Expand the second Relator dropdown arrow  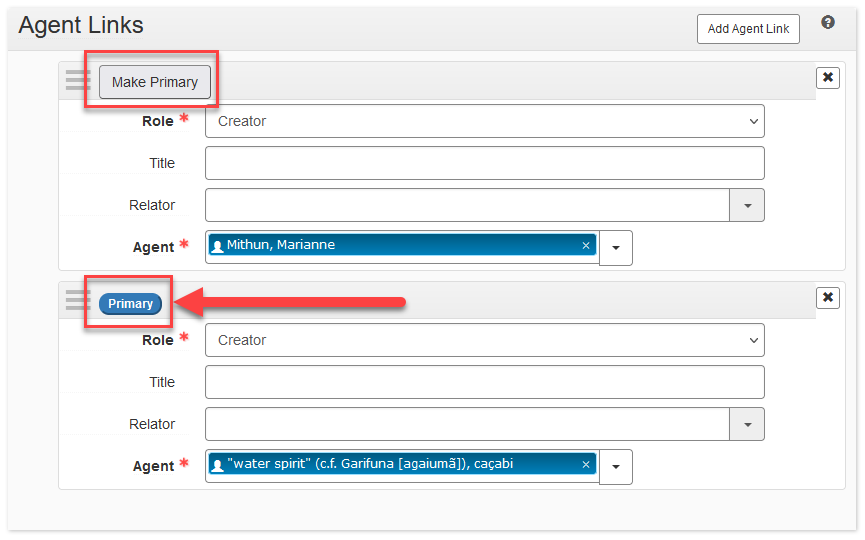pos(747,424)
